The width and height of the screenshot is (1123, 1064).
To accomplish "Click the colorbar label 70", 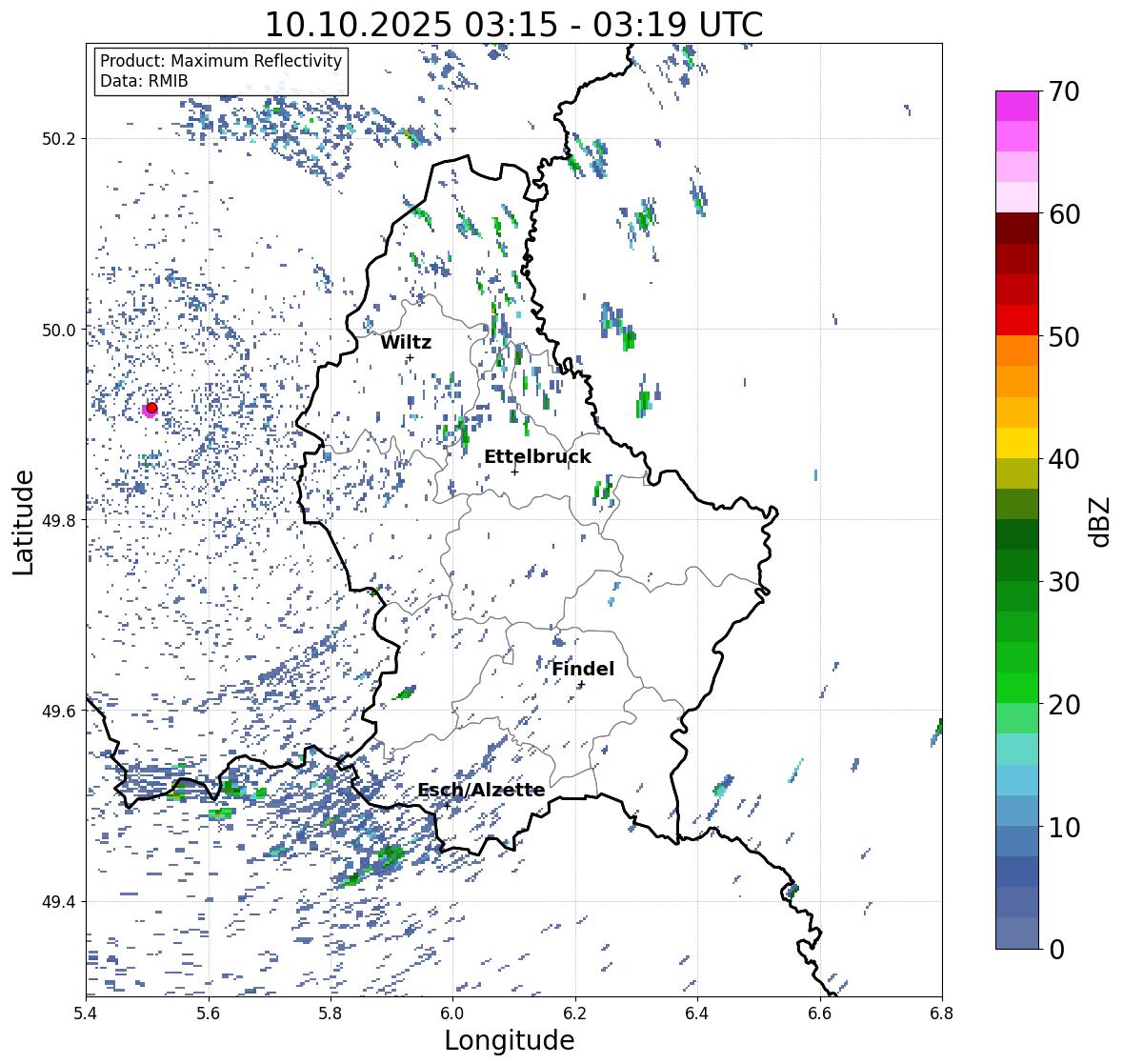I will click(x=1064, y=91).
